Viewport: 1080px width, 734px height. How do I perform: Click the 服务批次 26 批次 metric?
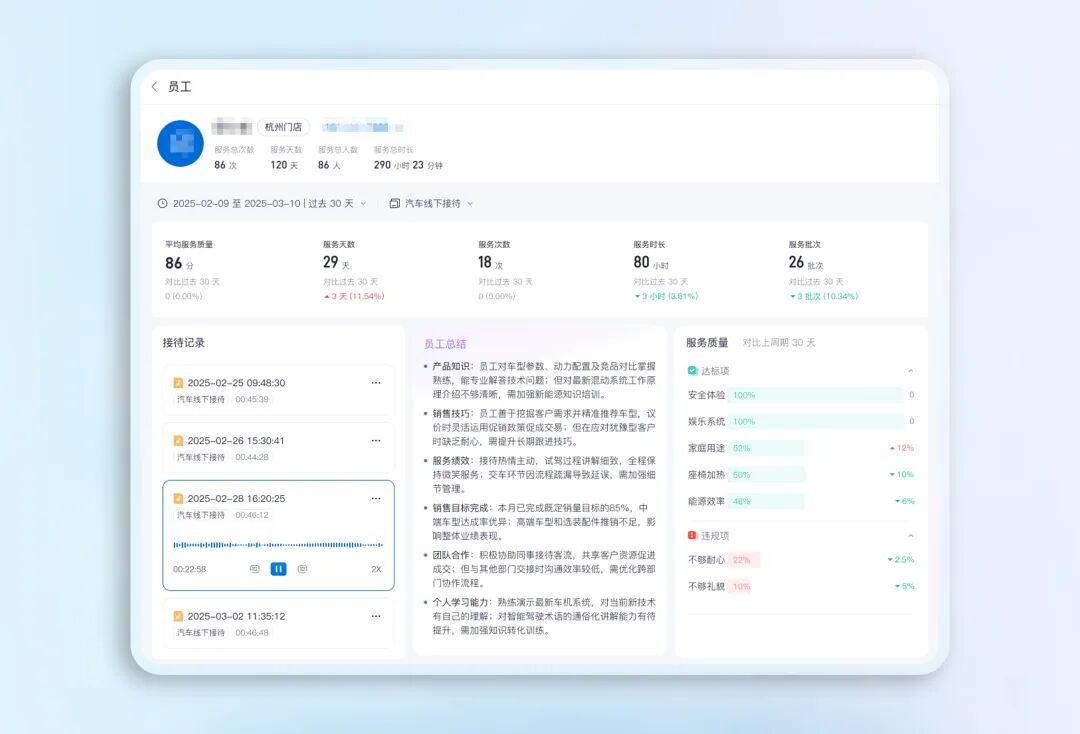point(823,270)
